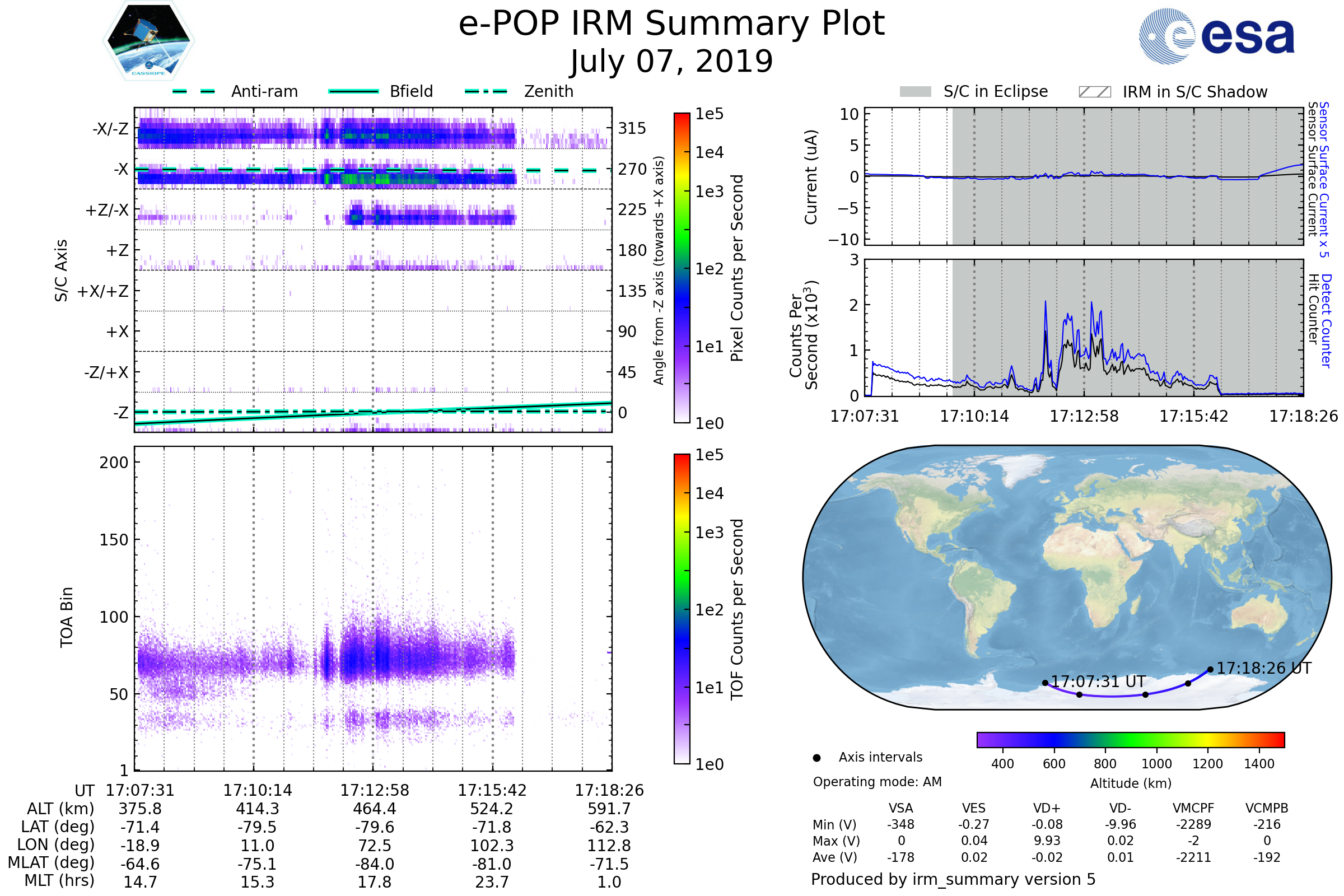The height and width of the screenshot is (896, 1344).
Task: Click the Zenith dash-dot legend marker
Action: 486,91
